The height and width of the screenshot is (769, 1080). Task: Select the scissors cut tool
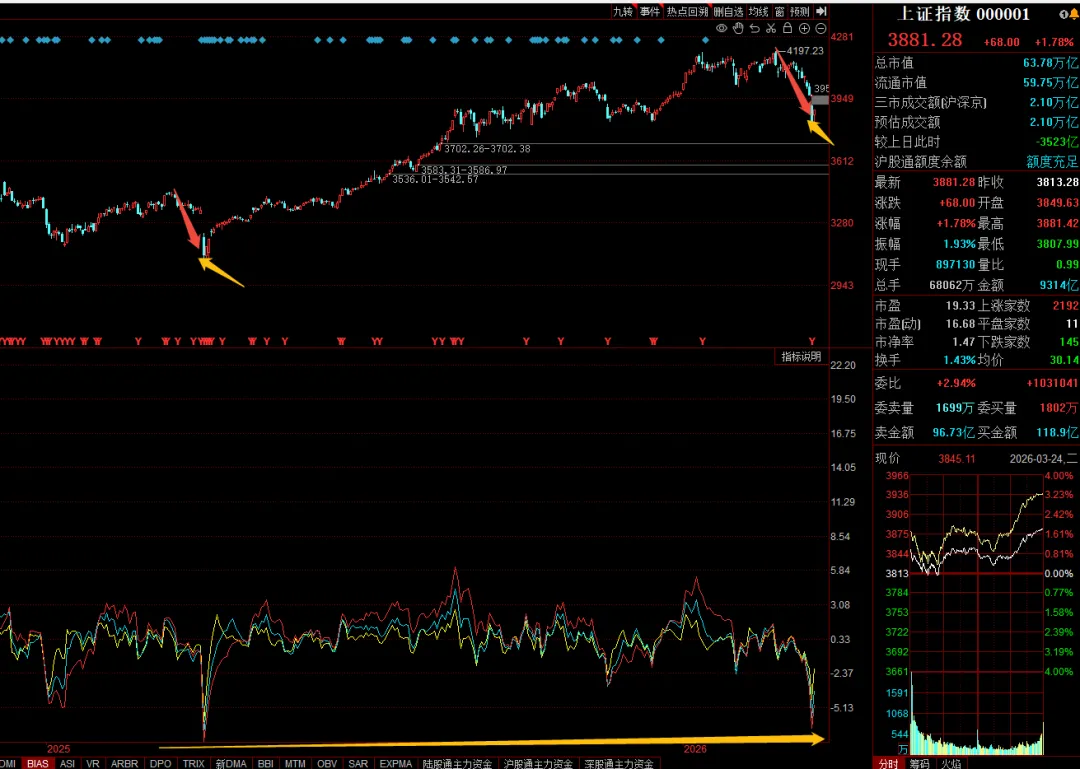[x=771, y=28]
